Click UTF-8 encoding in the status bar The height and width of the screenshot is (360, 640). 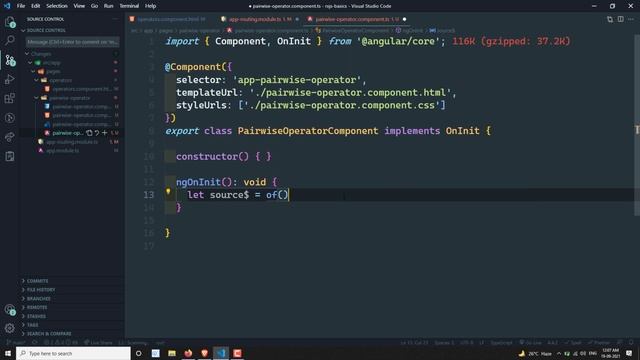pyautogui.click(x=467, y=342)
